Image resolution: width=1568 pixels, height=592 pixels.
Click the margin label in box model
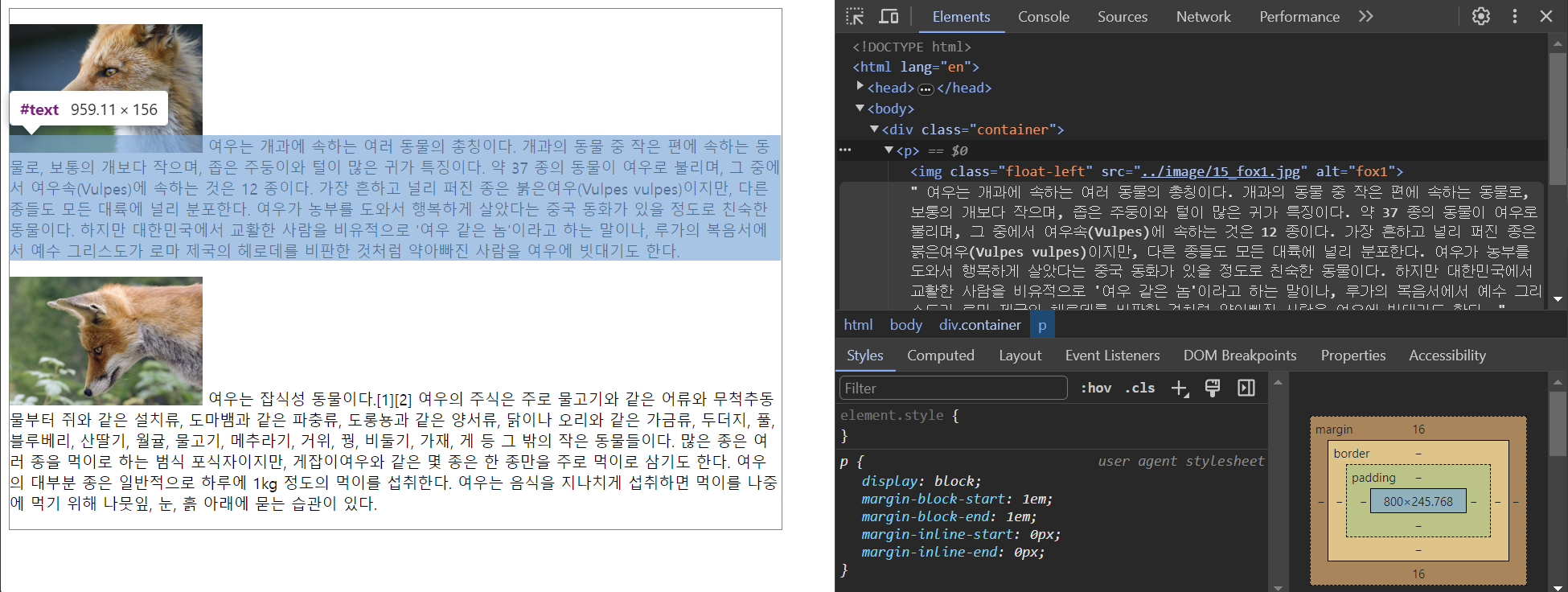pyautogui.click(x=1334, y=430)
